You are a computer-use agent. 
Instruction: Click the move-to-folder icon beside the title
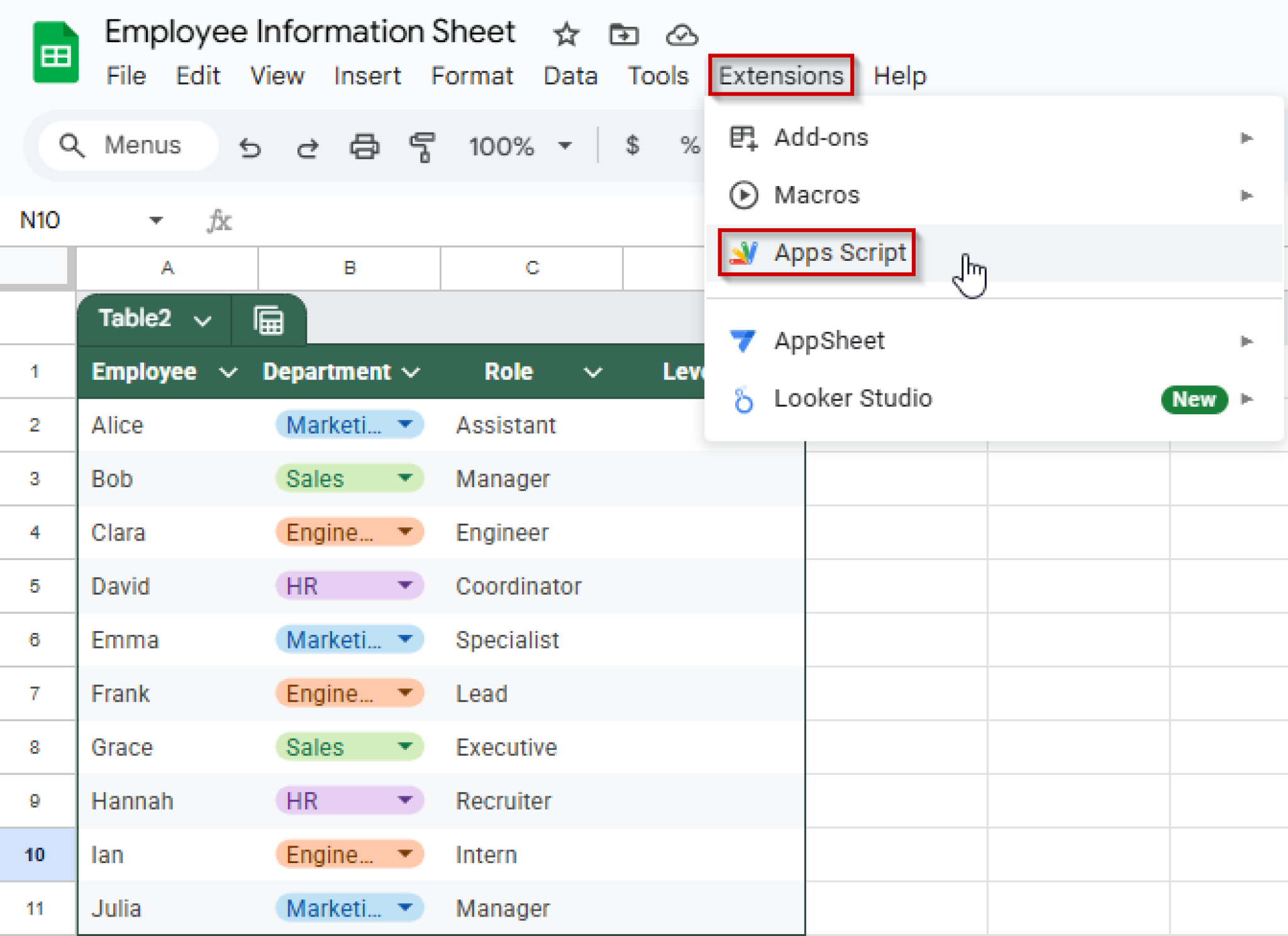623,35
